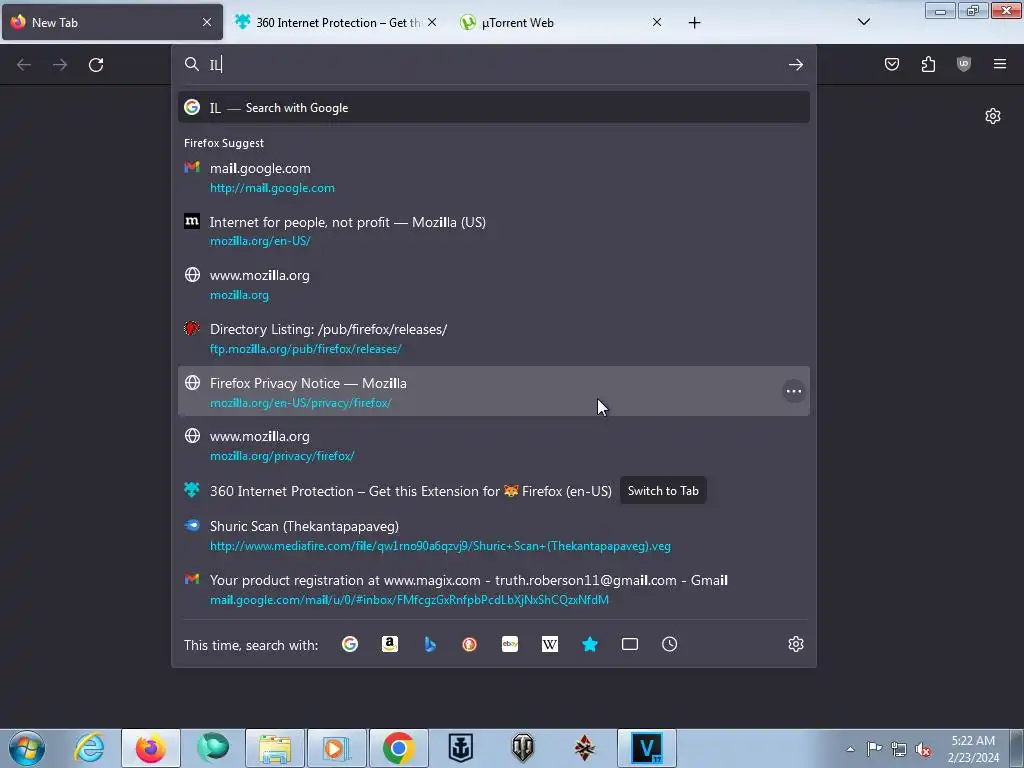Open uBlock Origin shield icon
Image resolution: width=1024 pixels, height=768 pixels.
(964, 64)
